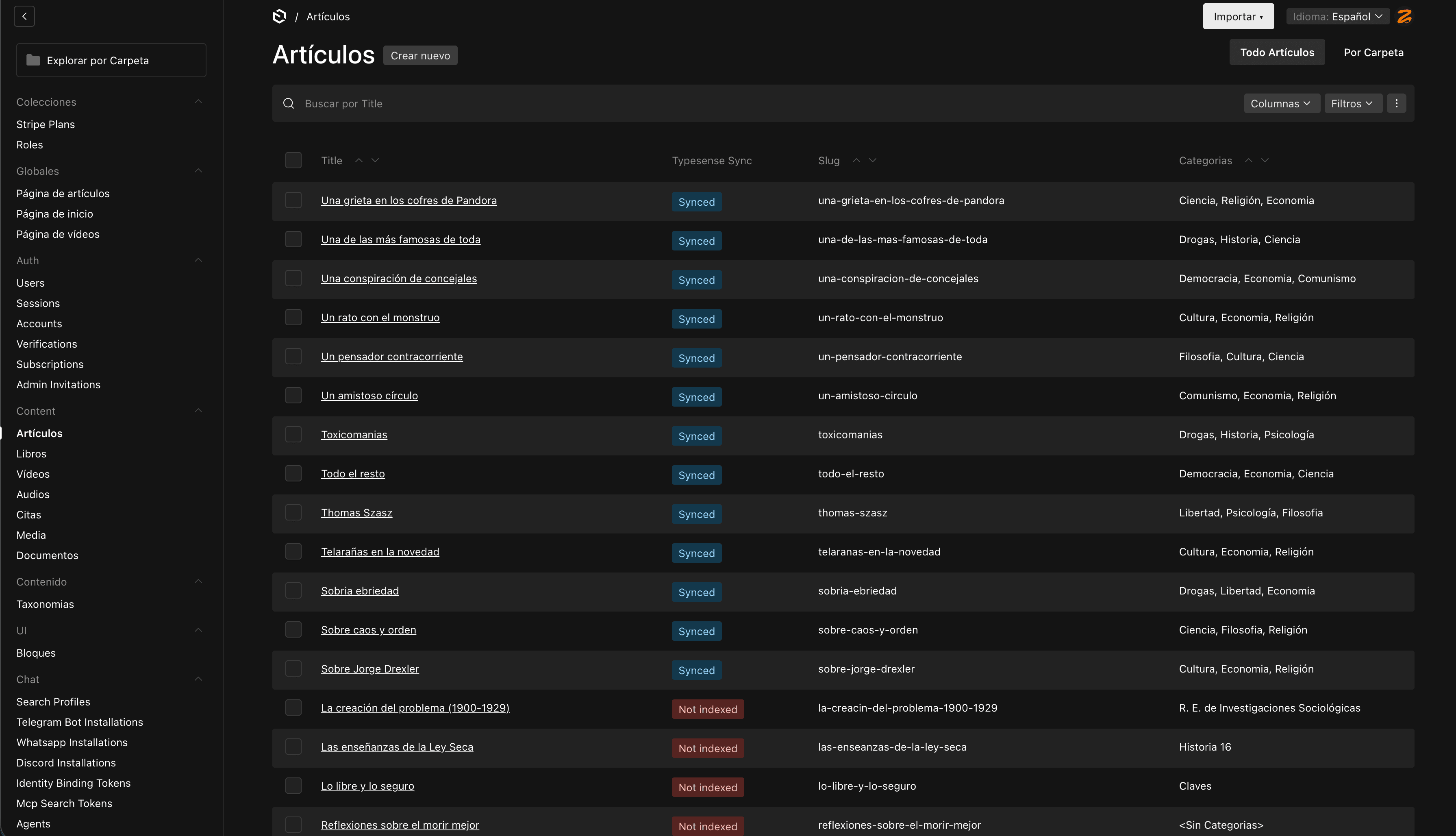The width and height of the screenshot is (1456, 836).
Task: Sort Title column descending arrow
Action: (x=375, y=160)
